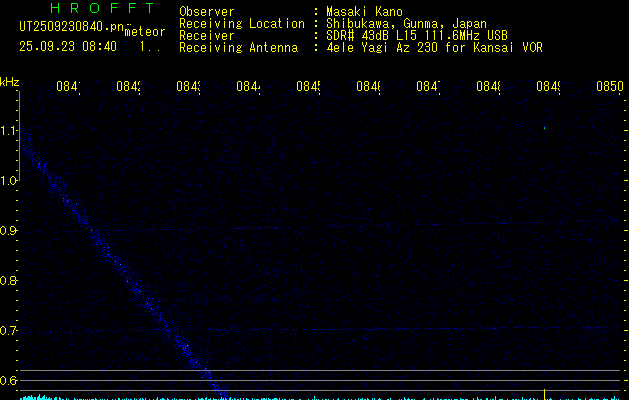Image resolution: width=629 pixels, height=400 pixels.
Task: Click the 0.8 kHz frequency tick
Action: click(x=9, y=281)
